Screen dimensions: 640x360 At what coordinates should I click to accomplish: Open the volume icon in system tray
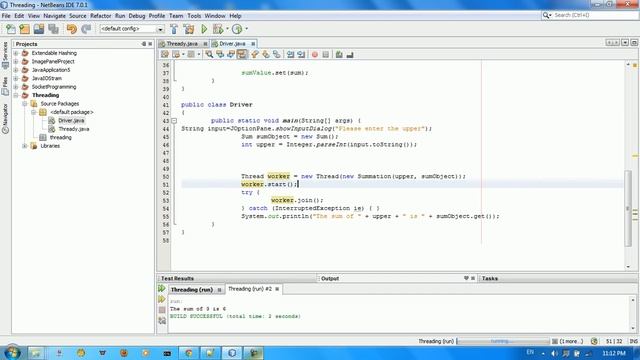[x=554, y=353]
